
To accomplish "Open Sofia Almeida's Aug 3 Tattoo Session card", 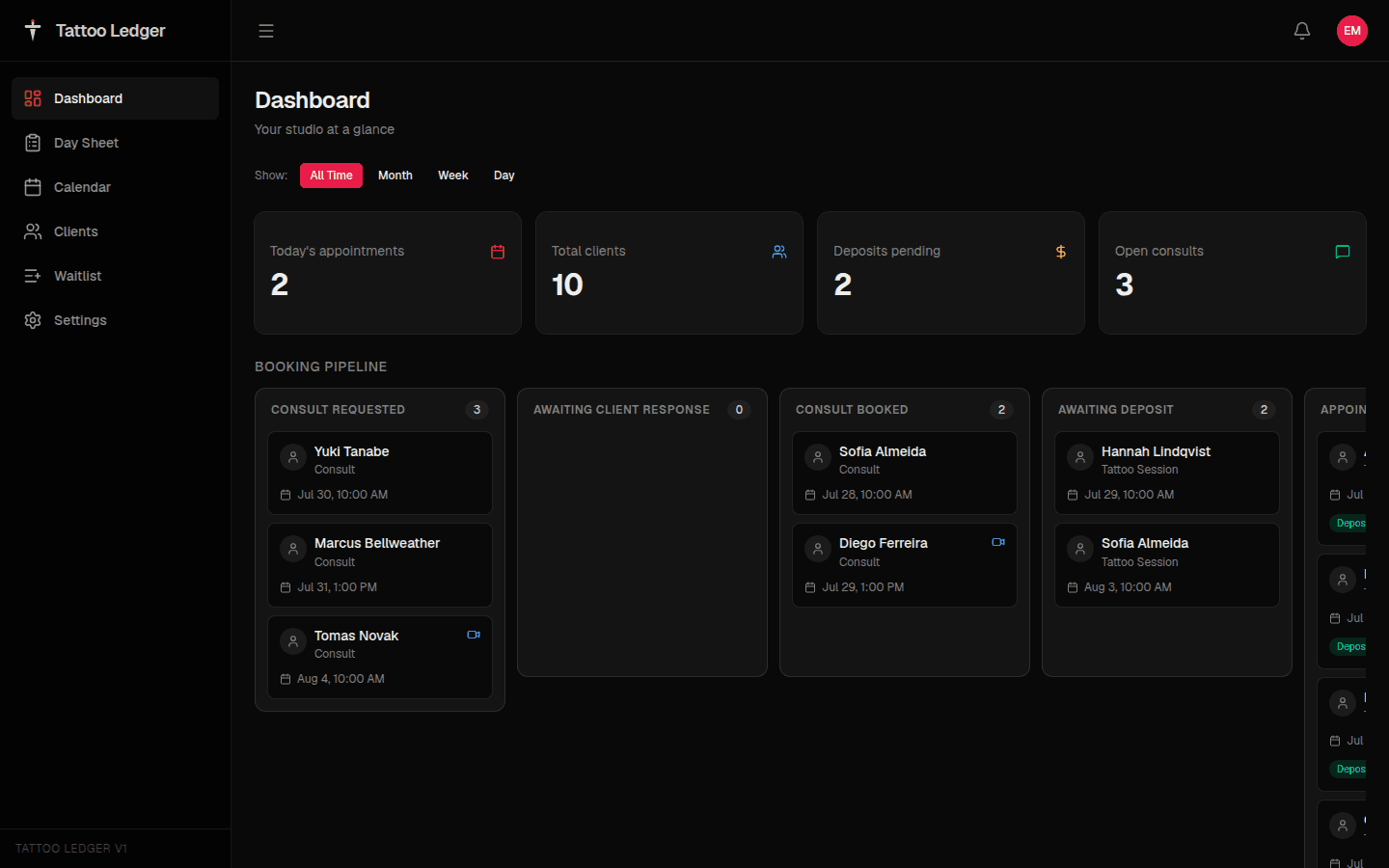I will 1167,565.
